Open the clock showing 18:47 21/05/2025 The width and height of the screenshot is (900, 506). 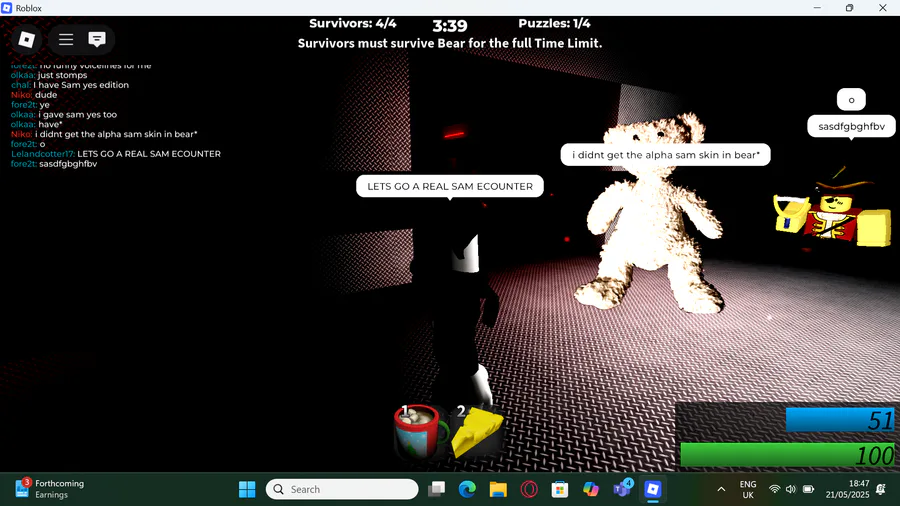(x=848, y=489)
